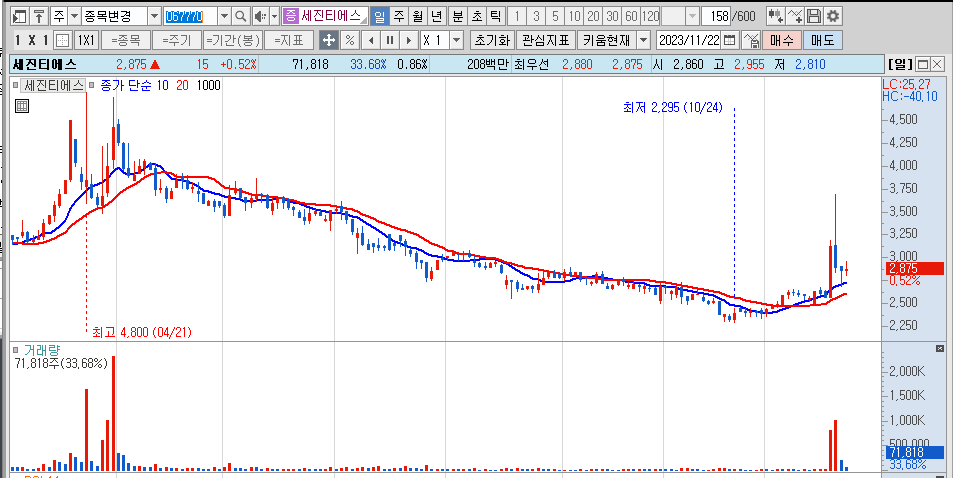Screen dimensions: 953x478
Task: Click the floppy disk save icon
Action: pos(814,16)
